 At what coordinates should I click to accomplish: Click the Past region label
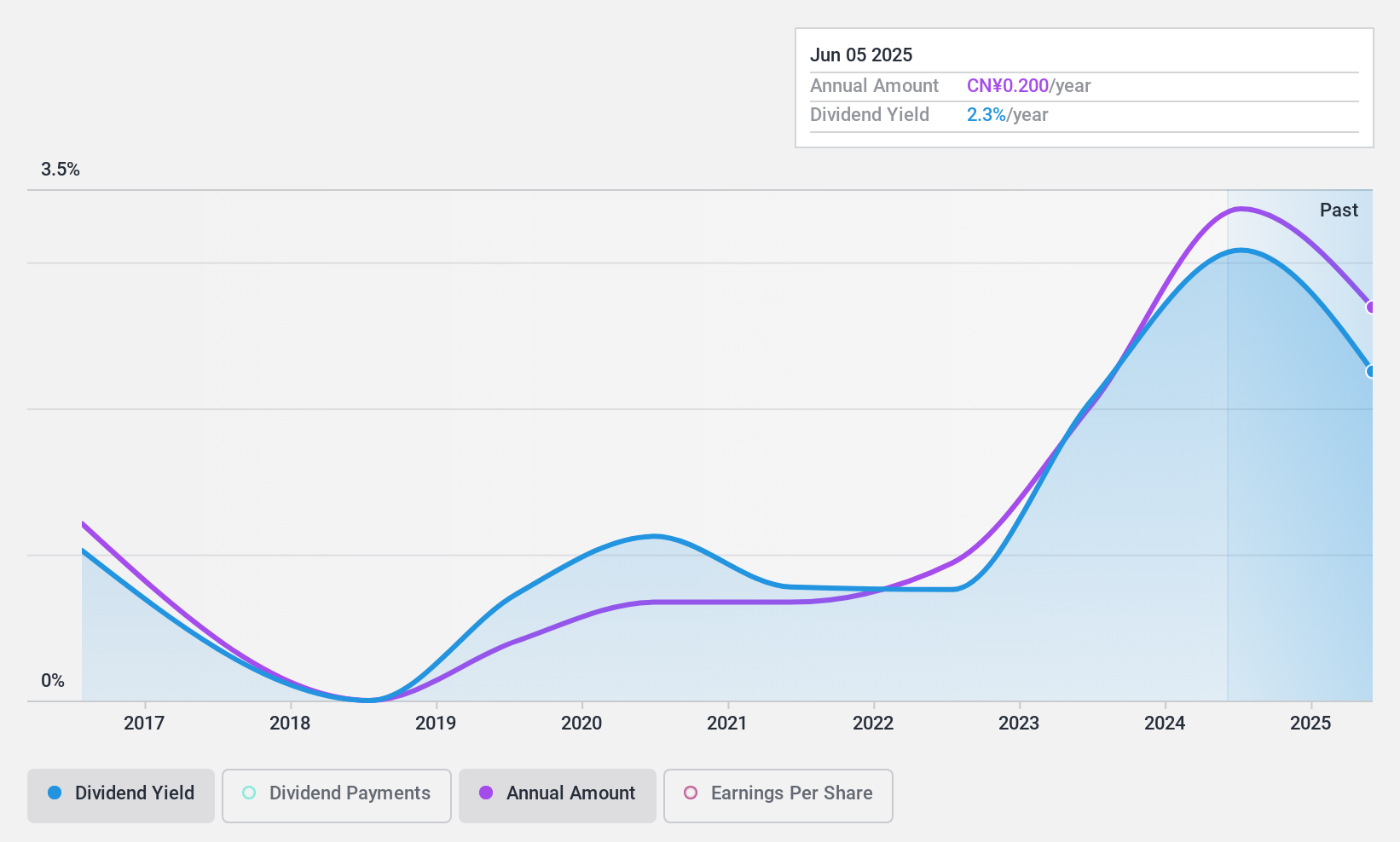[x=1339, y=210]
